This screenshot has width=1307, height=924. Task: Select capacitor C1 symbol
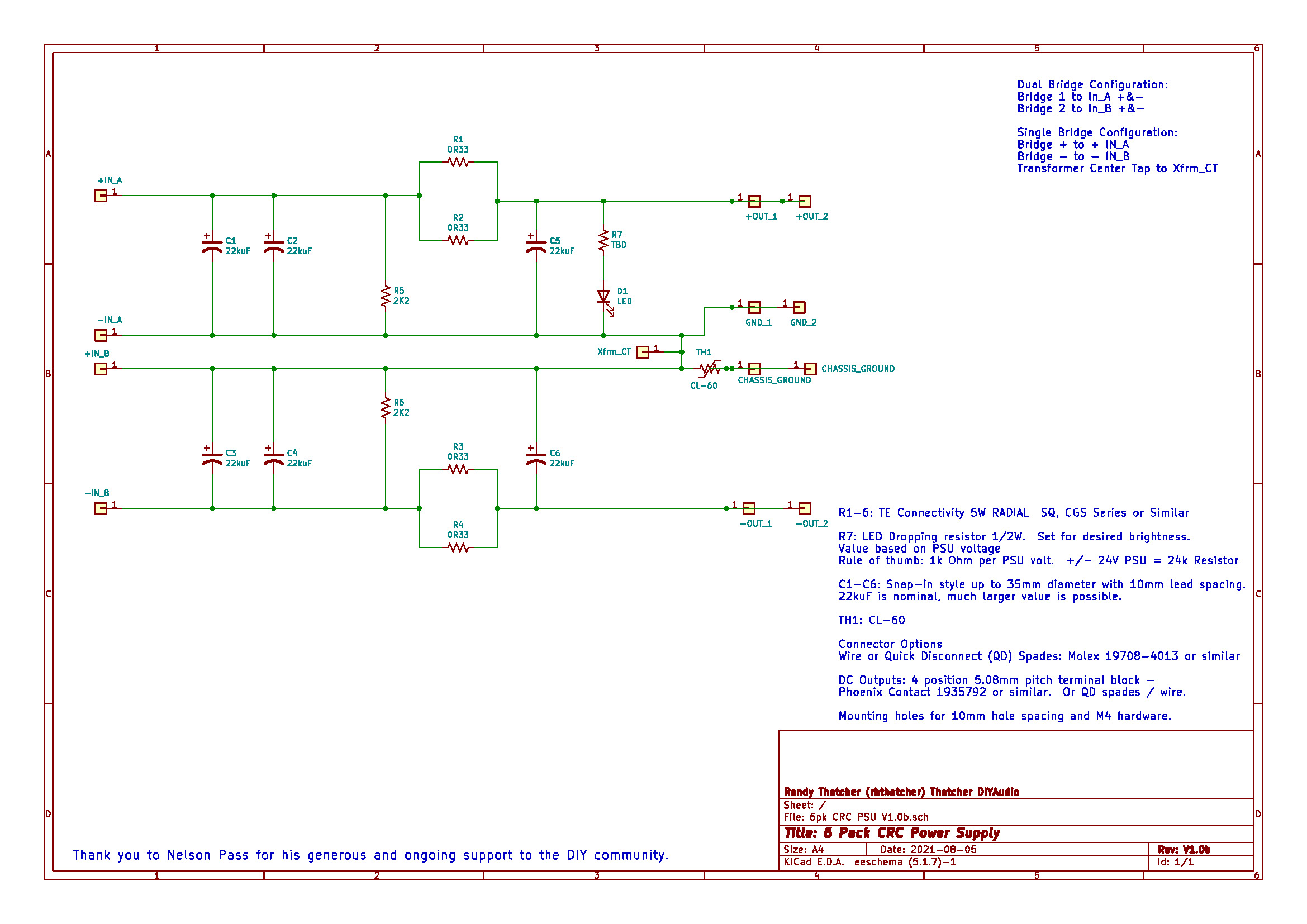click(212, 246)
